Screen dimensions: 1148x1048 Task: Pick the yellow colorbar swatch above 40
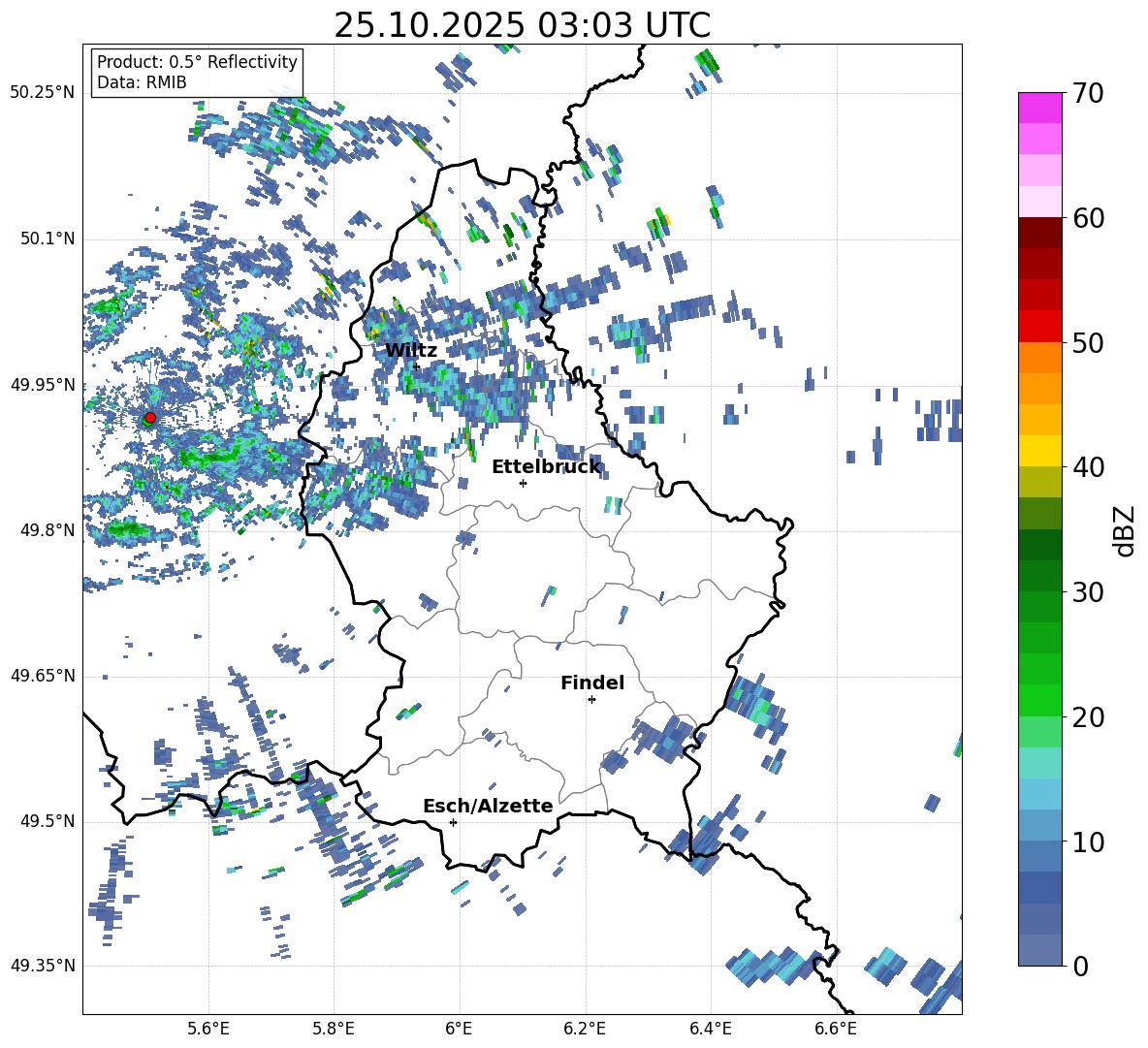coord(1040,451)
